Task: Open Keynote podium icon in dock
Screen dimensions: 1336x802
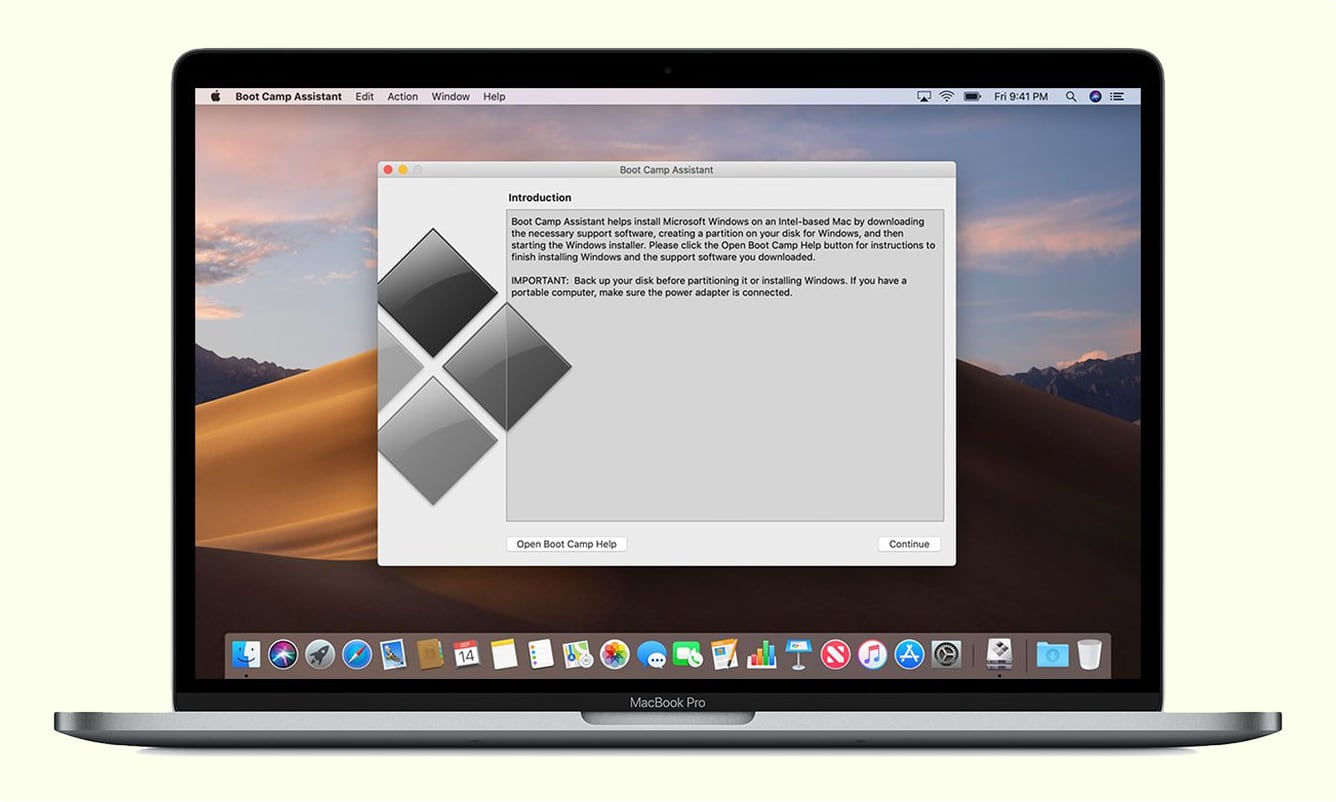Action: click(x=798, y=655)
